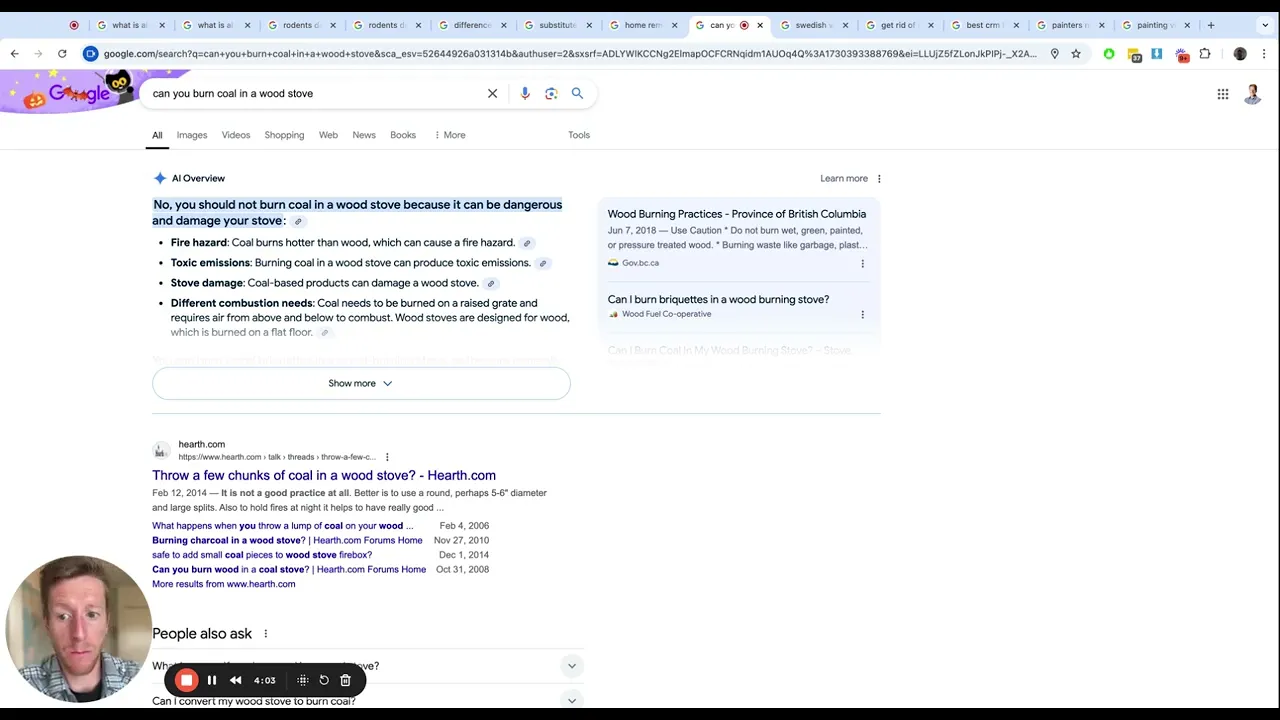This screenshot has width=1280, height=720.
Task: Go back to the previous page
Action: point(14,54)
